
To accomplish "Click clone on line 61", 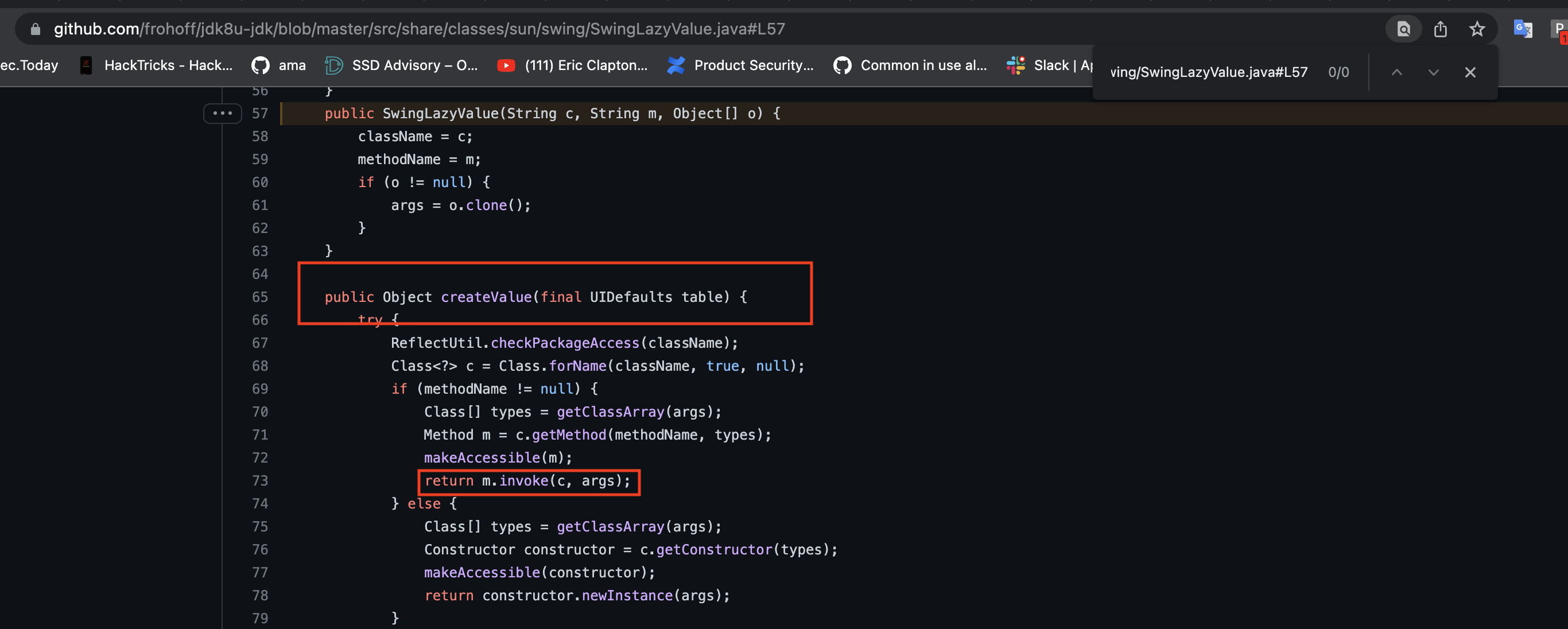I will coord(486,205).
